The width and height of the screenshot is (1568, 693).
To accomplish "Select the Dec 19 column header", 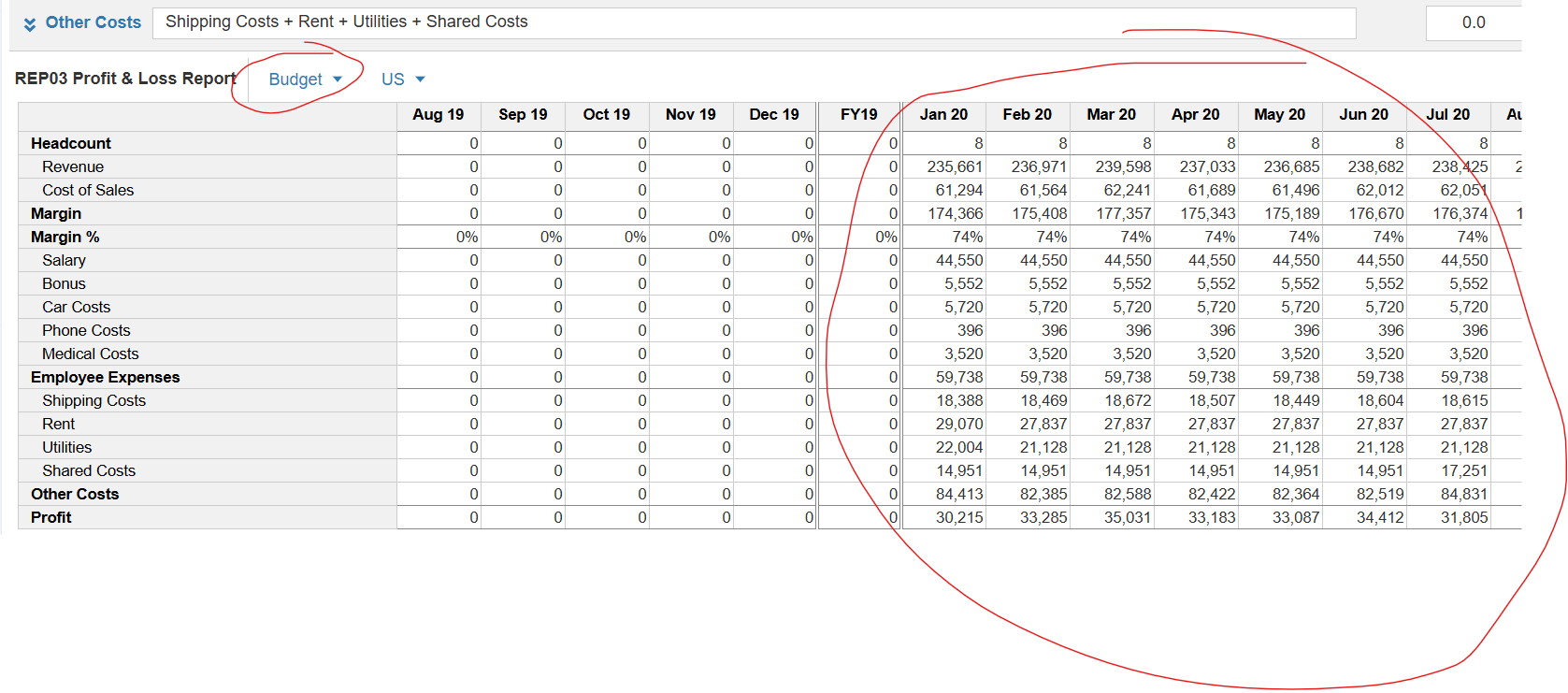I will point(774,115).
